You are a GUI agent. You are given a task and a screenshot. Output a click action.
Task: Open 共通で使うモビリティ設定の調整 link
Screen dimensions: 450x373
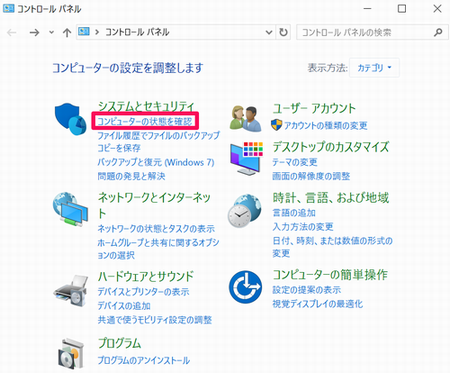(155, 320)
